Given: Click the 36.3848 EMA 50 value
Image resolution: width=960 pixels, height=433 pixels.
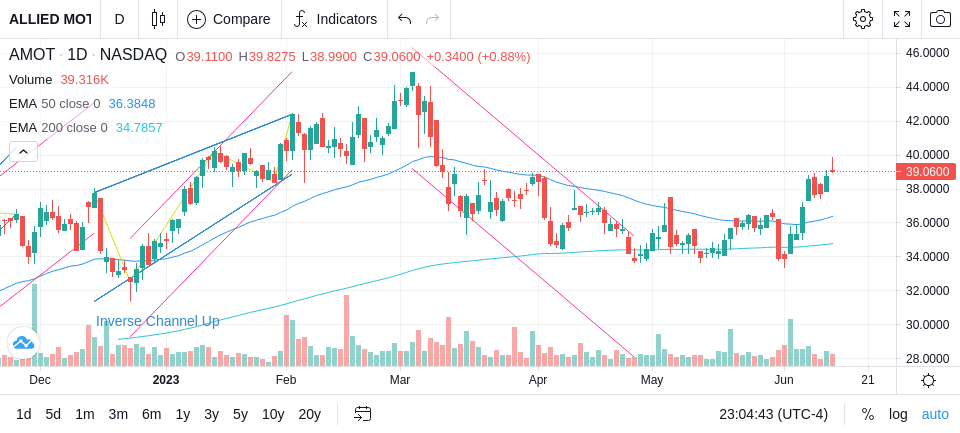Looking at the screenshot, I should [x=132, y=104].
